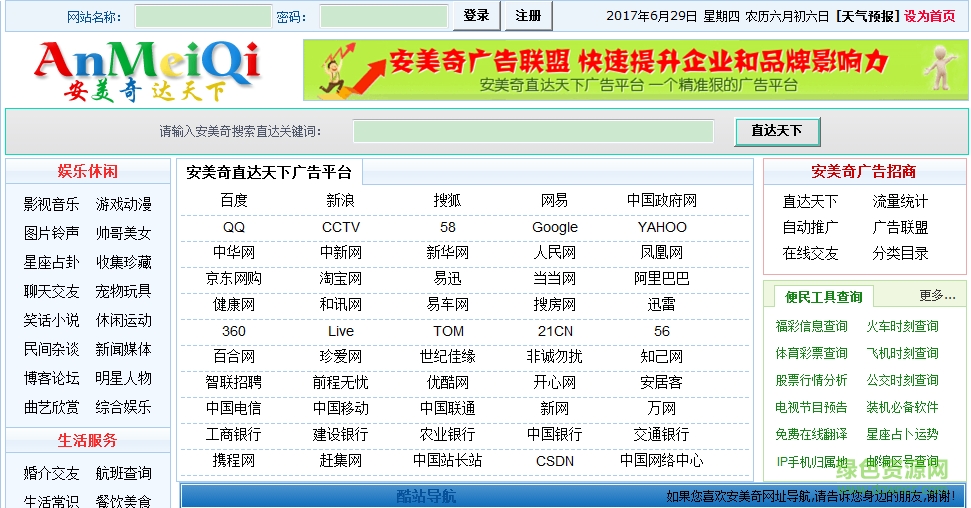971x508 pixels.
Task: Open 分类目录 link
Action: pos(900,254)
